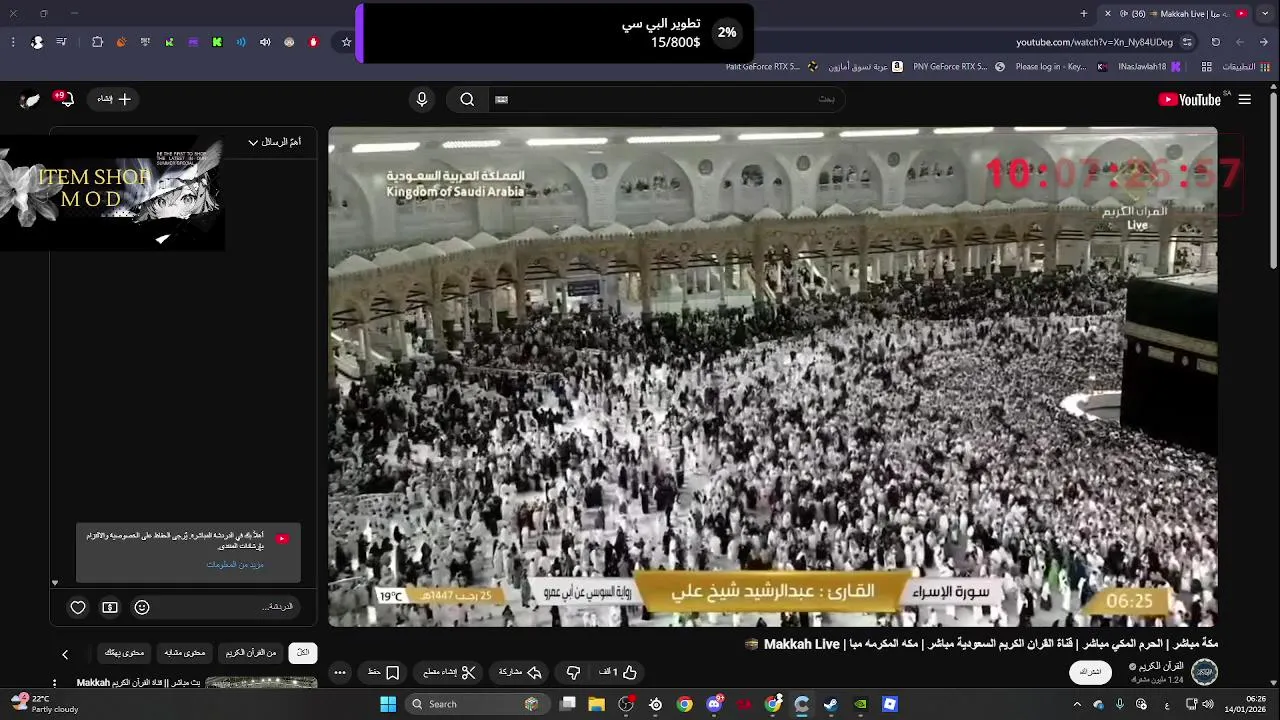Go to the YouTube home logo
Screen dimensions: 1280x720
click(x=1189, y=99)
